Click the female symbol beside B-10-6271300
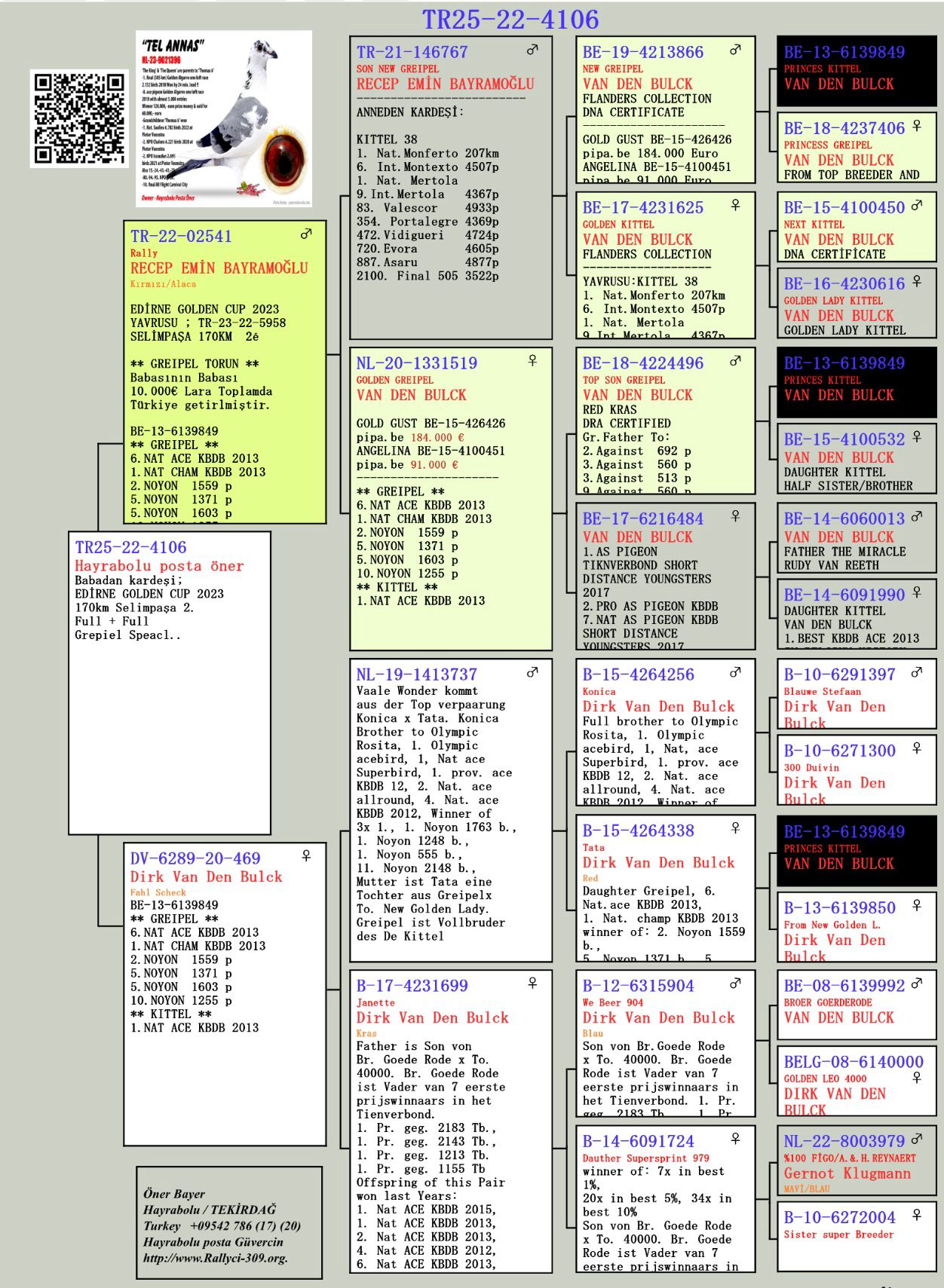The height and width of the screenshot is (1288, 944). [917, 748]
